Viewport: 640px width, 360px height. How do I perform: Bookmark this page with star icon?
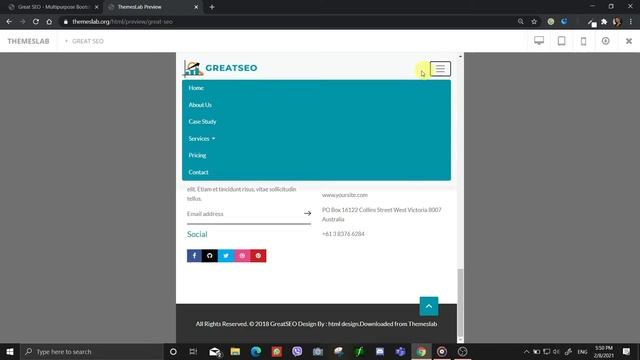tap(534, 22)
